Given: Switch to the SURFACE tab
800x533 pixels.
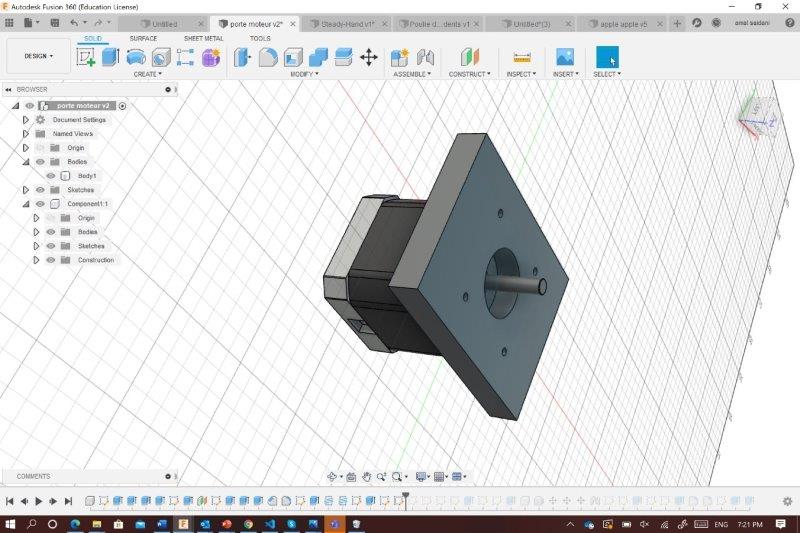Looking at the screenshot, I should click(x=143, y=39).
